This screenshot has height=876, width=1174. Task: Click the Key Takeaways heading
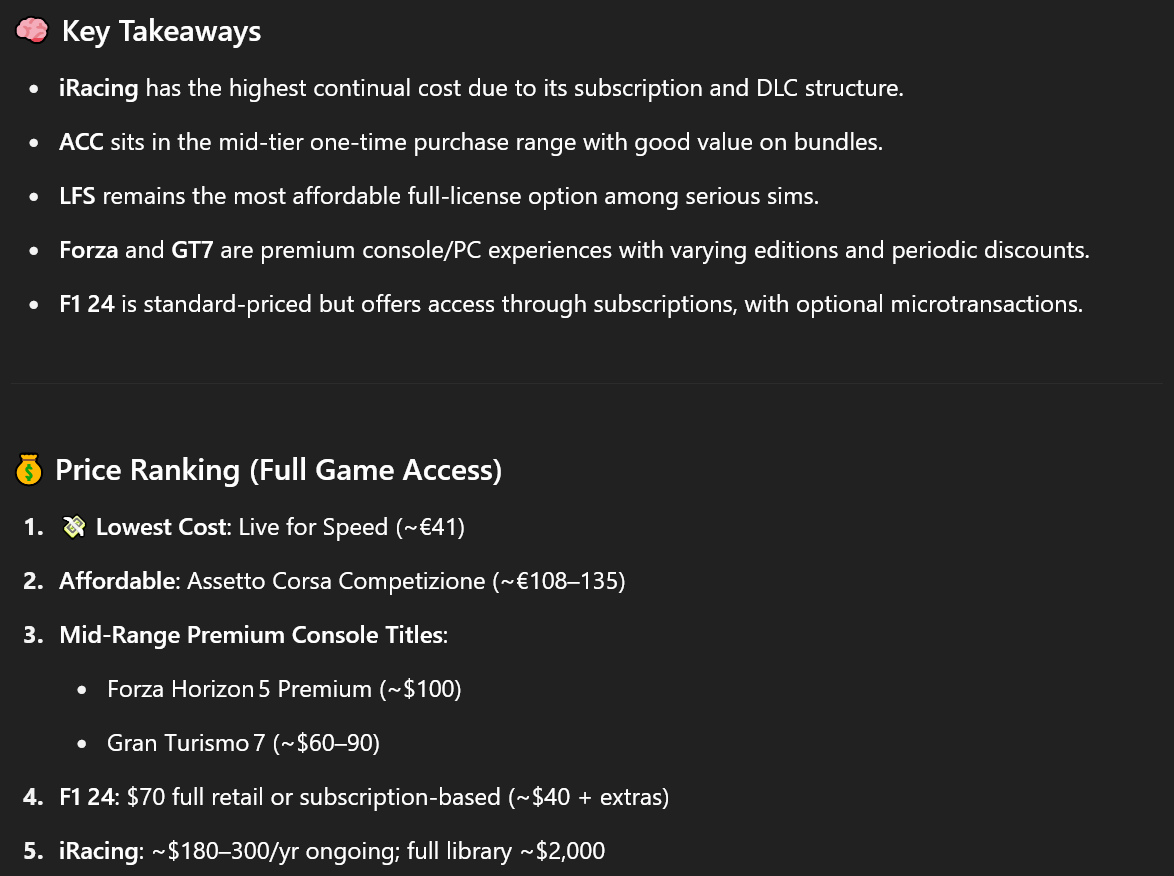161,32
